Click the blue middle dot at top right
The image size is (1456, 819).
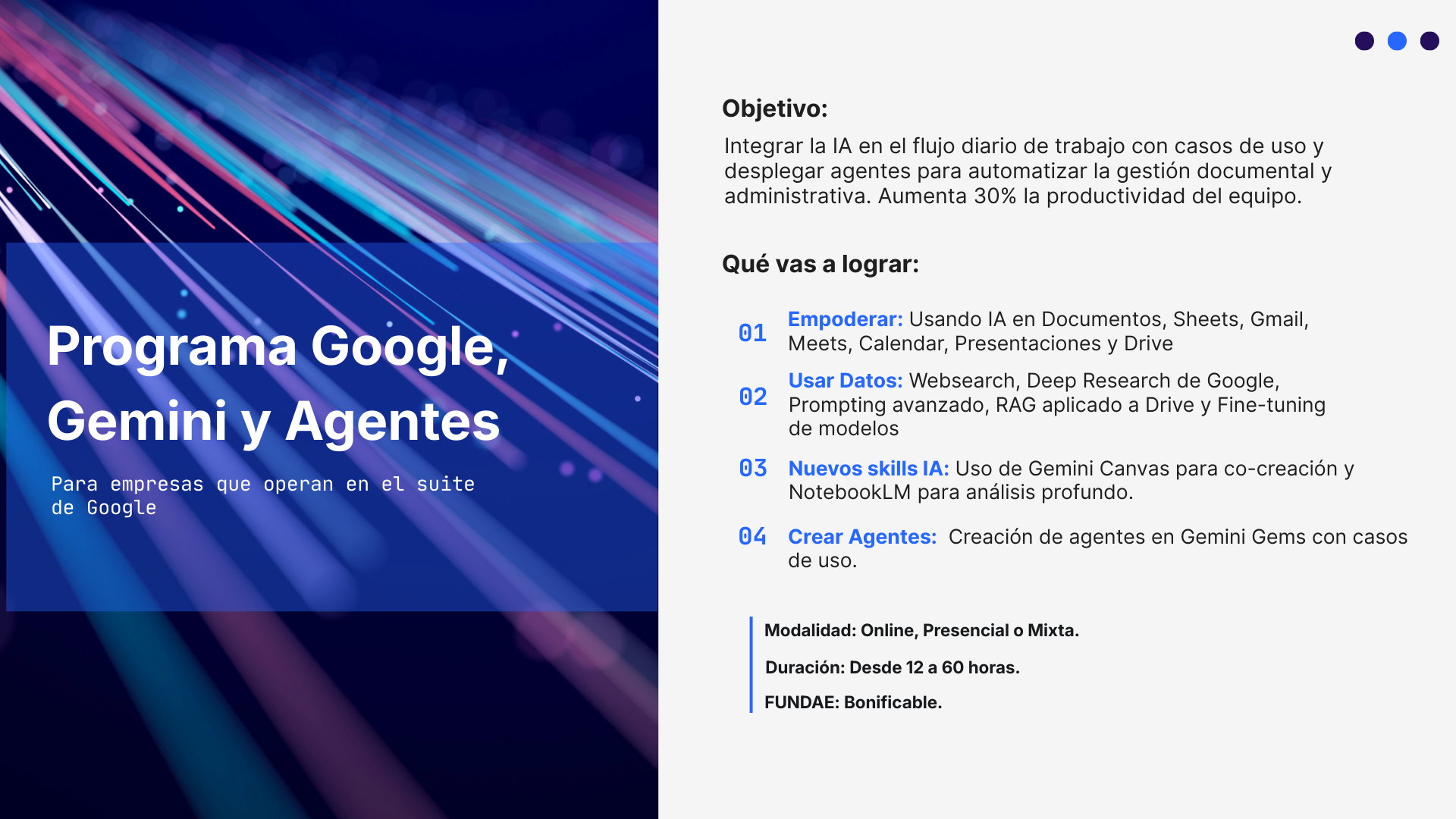[1397, 41]
